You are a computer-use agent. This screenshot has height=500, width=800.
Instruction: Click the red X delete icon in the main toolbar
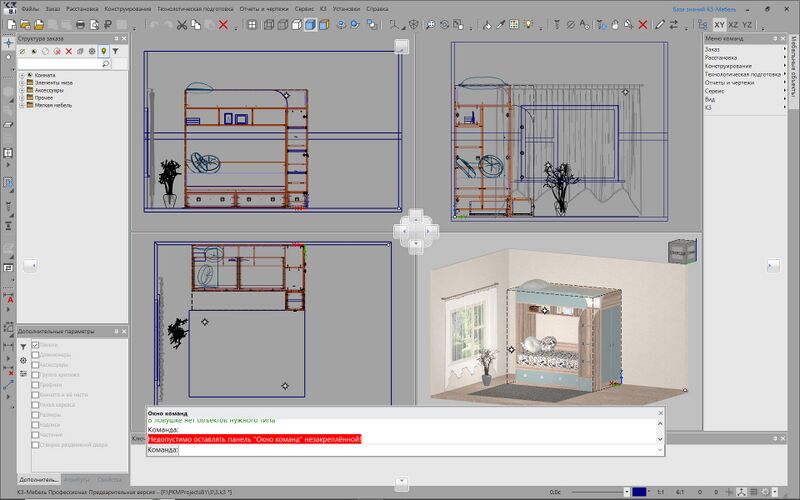(223, 24)
